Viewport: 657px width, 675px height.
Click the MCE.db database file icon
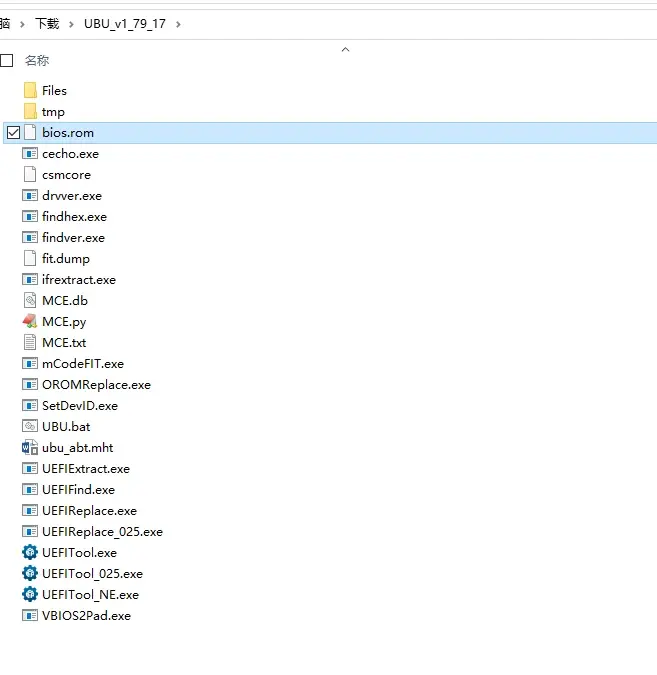(x=30, y=300)
